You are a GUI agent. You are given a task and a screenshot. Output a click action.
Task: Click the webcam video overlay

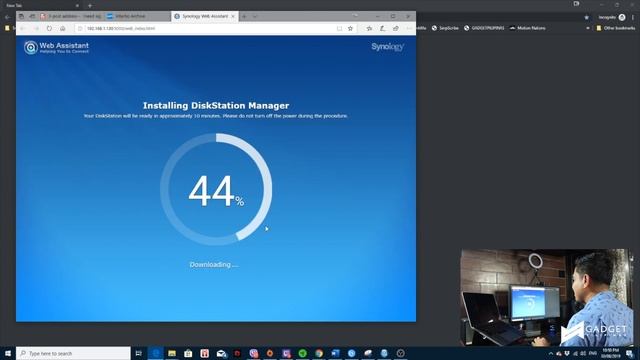coord(548,298)
